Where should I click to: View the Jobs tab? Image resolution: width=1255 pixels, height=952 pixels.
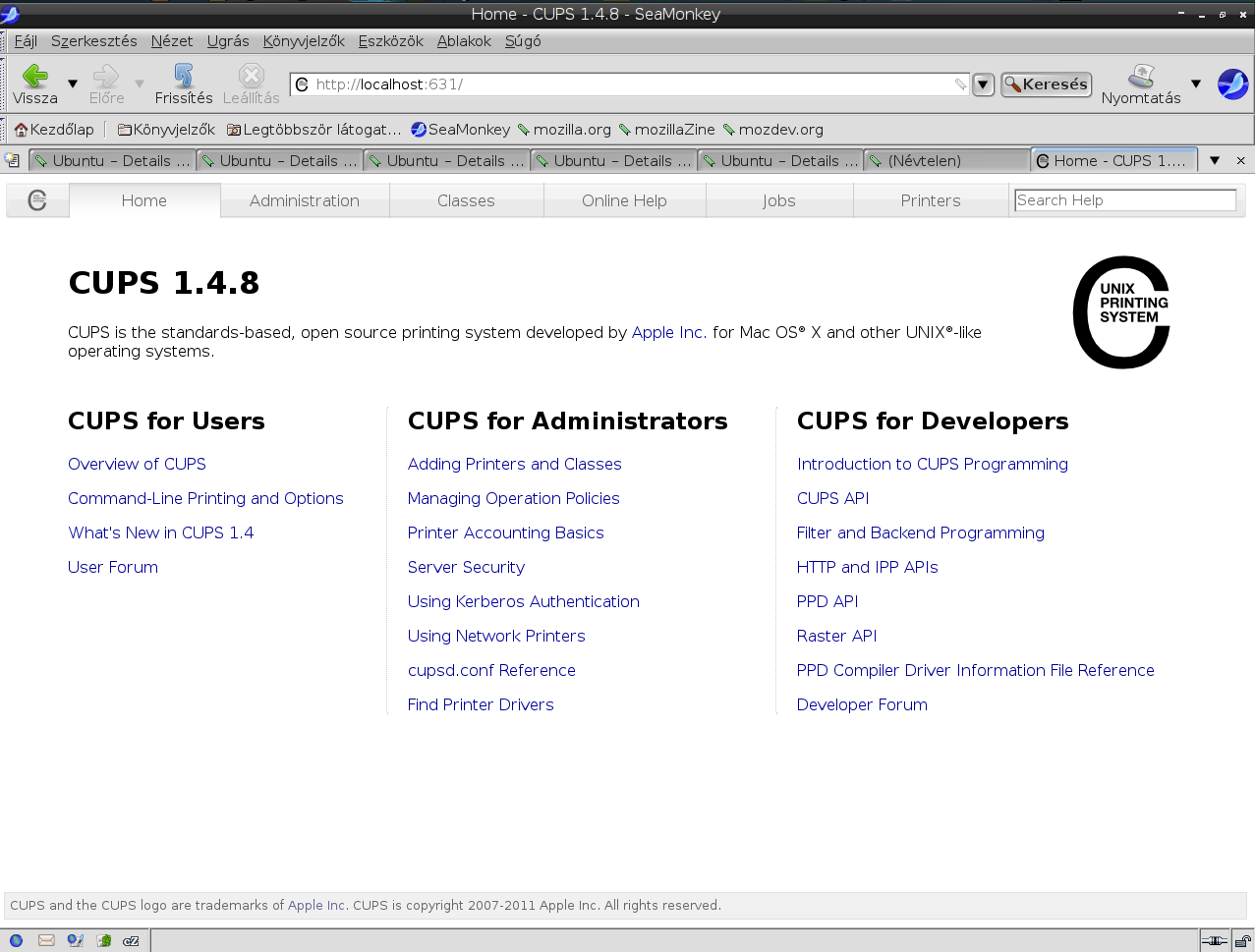[779, 200]
